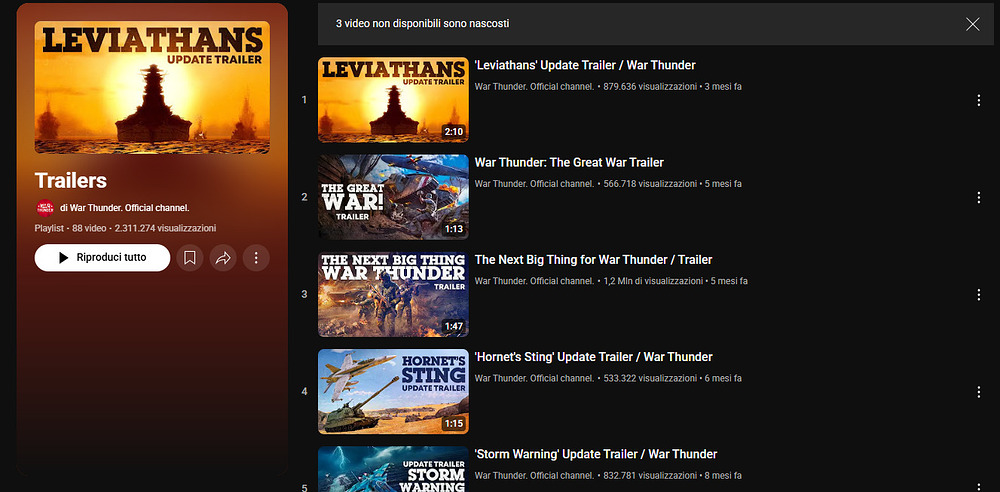Click The Great War thumbnail
This screenshot has width=1000, height=492.
(x=393, y=197)
